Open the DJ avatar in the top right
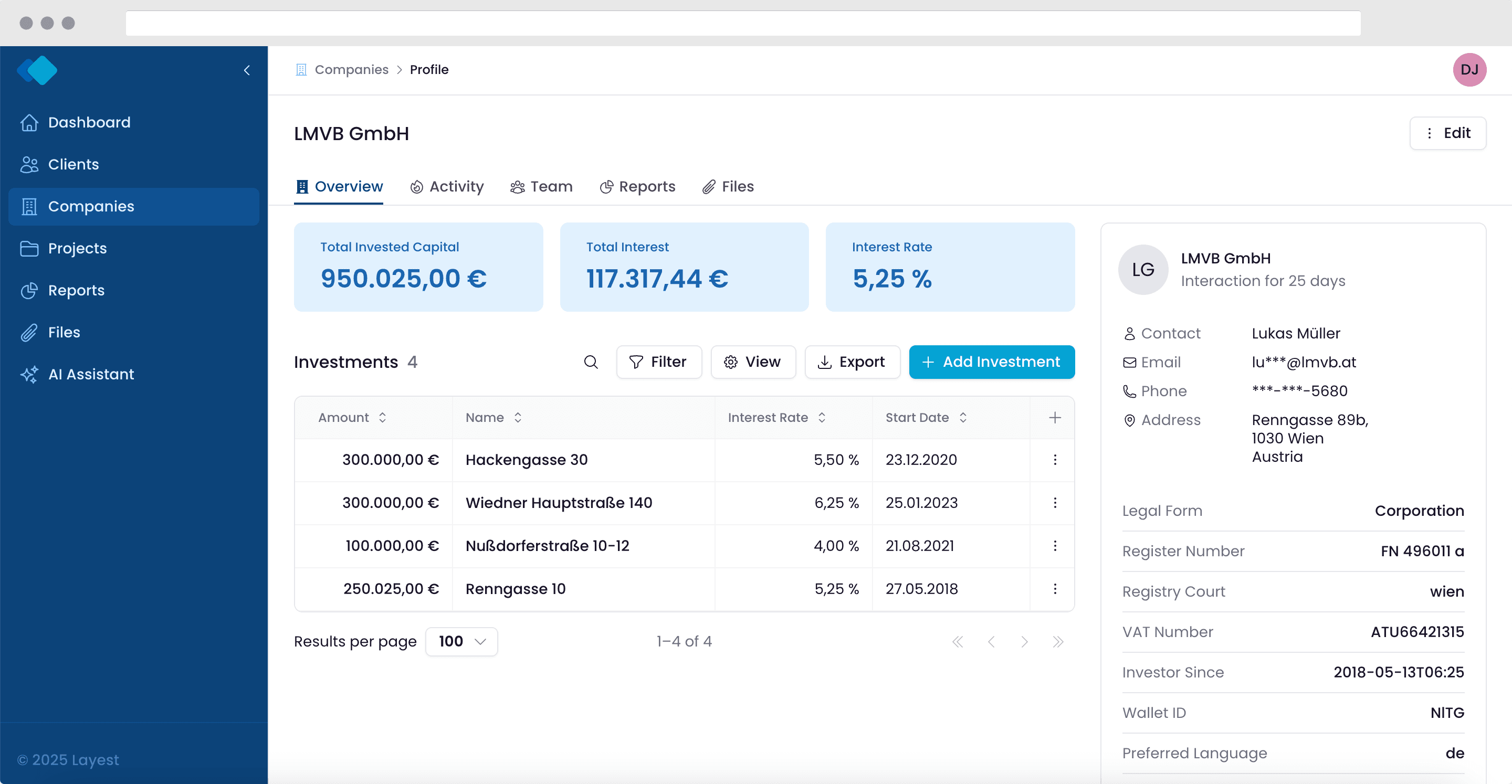 click(1469, 70)
